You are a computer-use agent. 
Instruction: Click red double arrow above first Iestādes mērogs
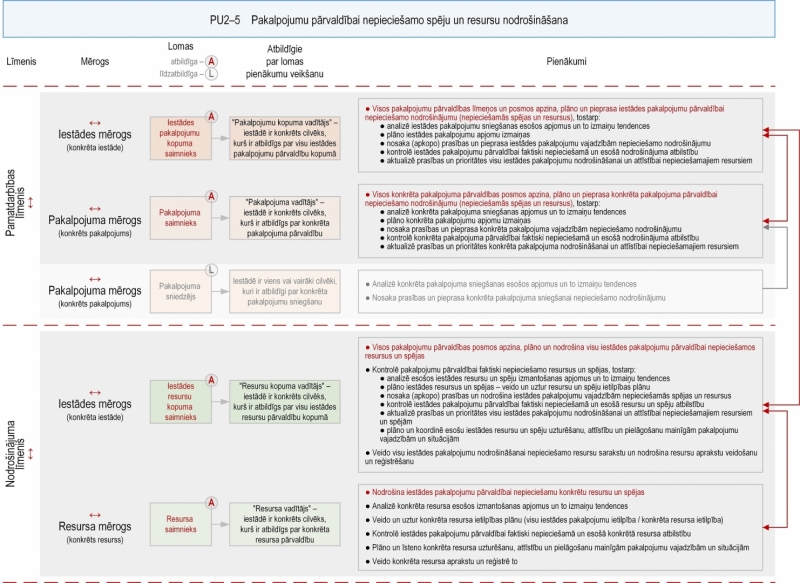(95, 123)
